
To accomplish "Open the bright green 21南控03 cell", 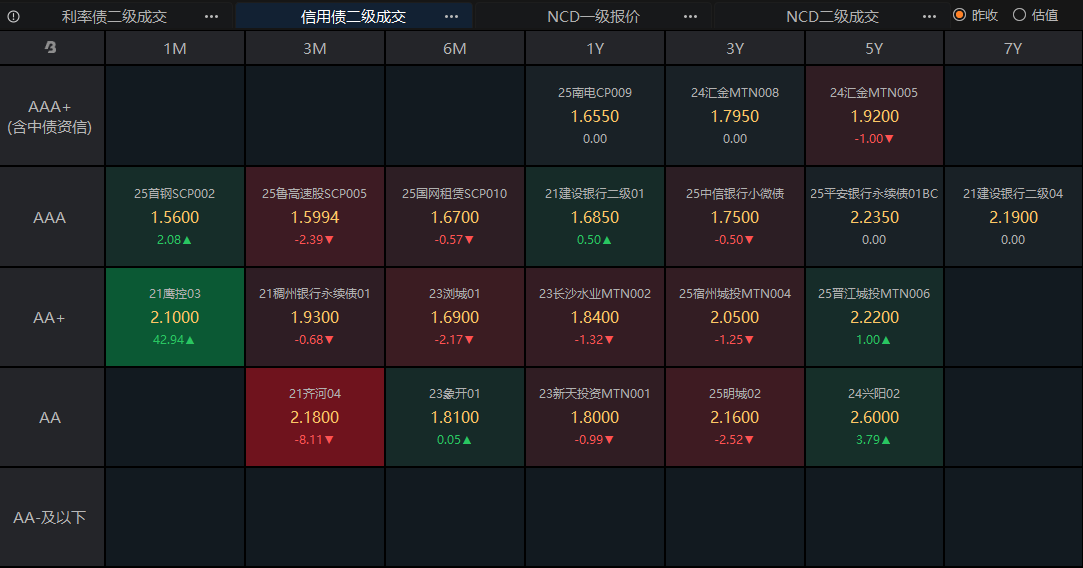I will [x=175, y=317].
